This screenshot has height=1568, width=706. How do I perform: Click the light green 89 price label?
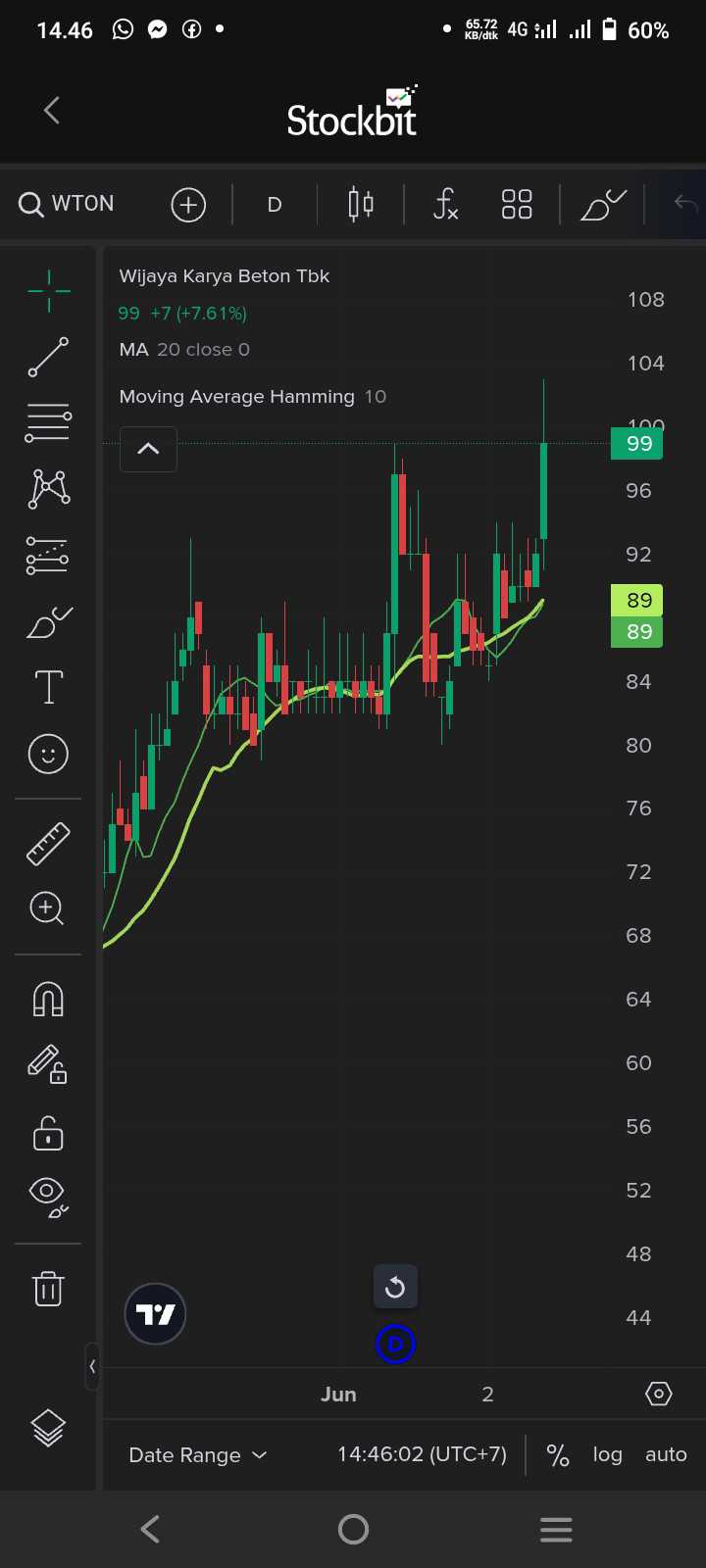[x=637, y=600]
